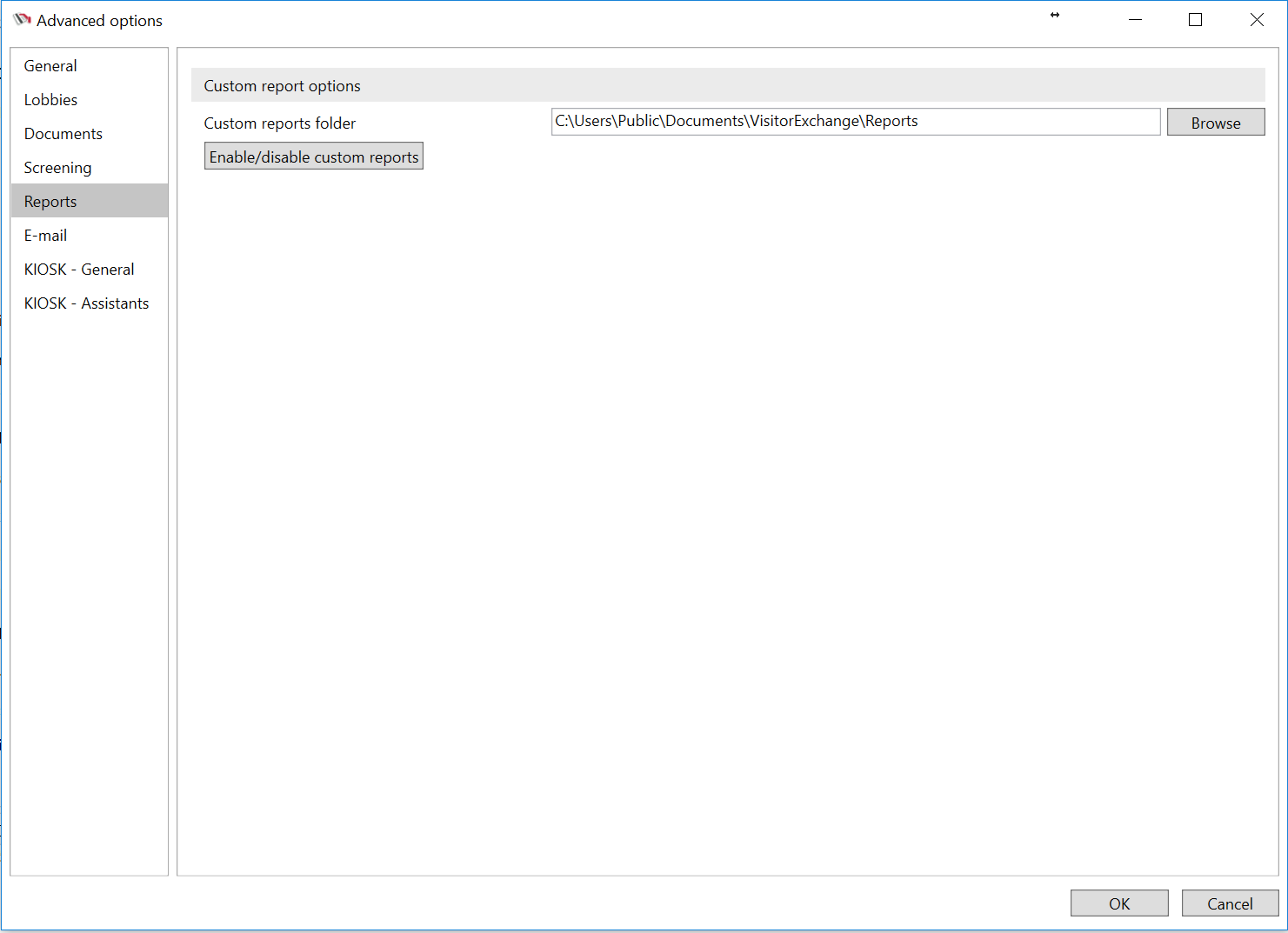
Task: Minimize the Advanced options window
Action: click(1135, 20)
